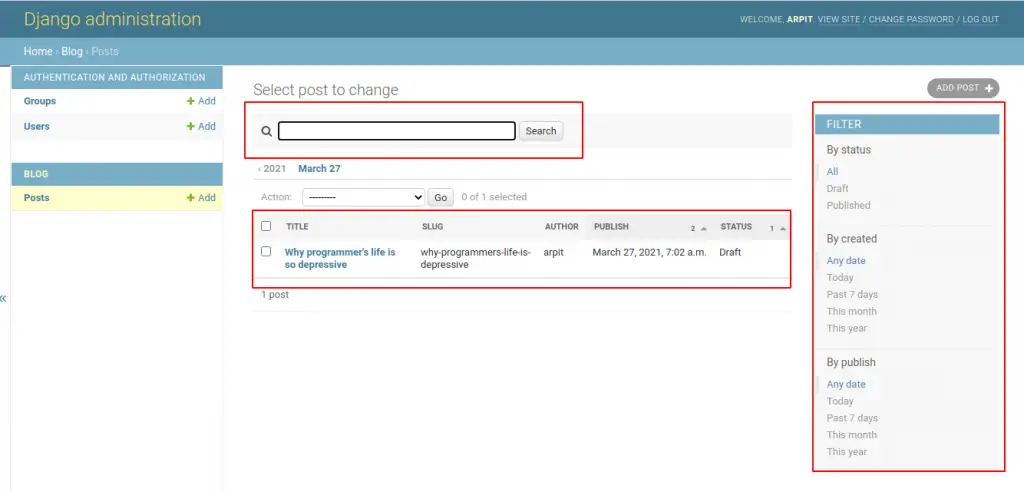Toggle Publish column sort arrow
This screenshot has height=492, width=1024.
pyautogui.click(x=703, y=229)
